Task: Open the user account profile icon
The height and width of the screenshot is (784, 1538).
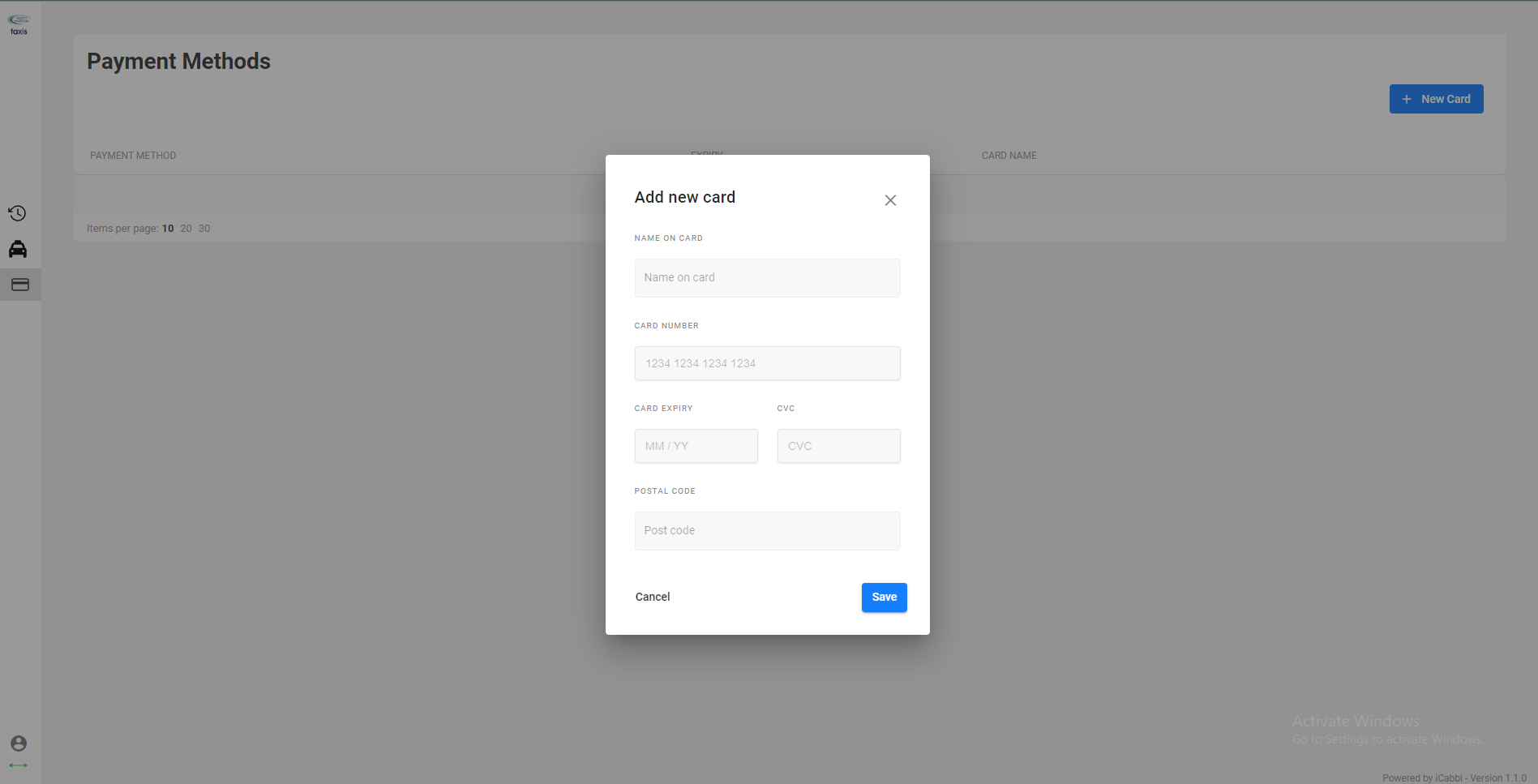Action: coord(19,743)
